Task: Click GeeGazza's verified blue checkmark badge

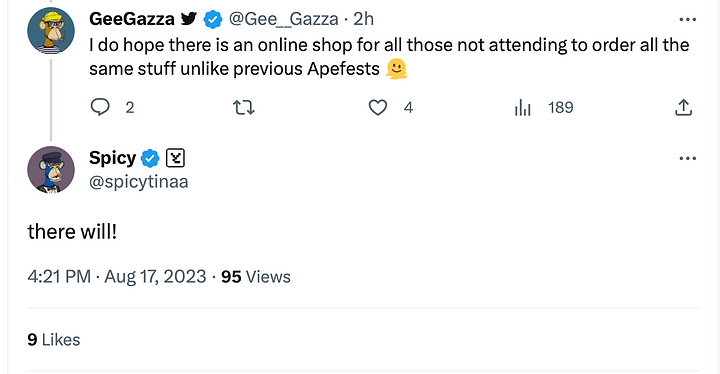Action: click(x=213, y=19)
